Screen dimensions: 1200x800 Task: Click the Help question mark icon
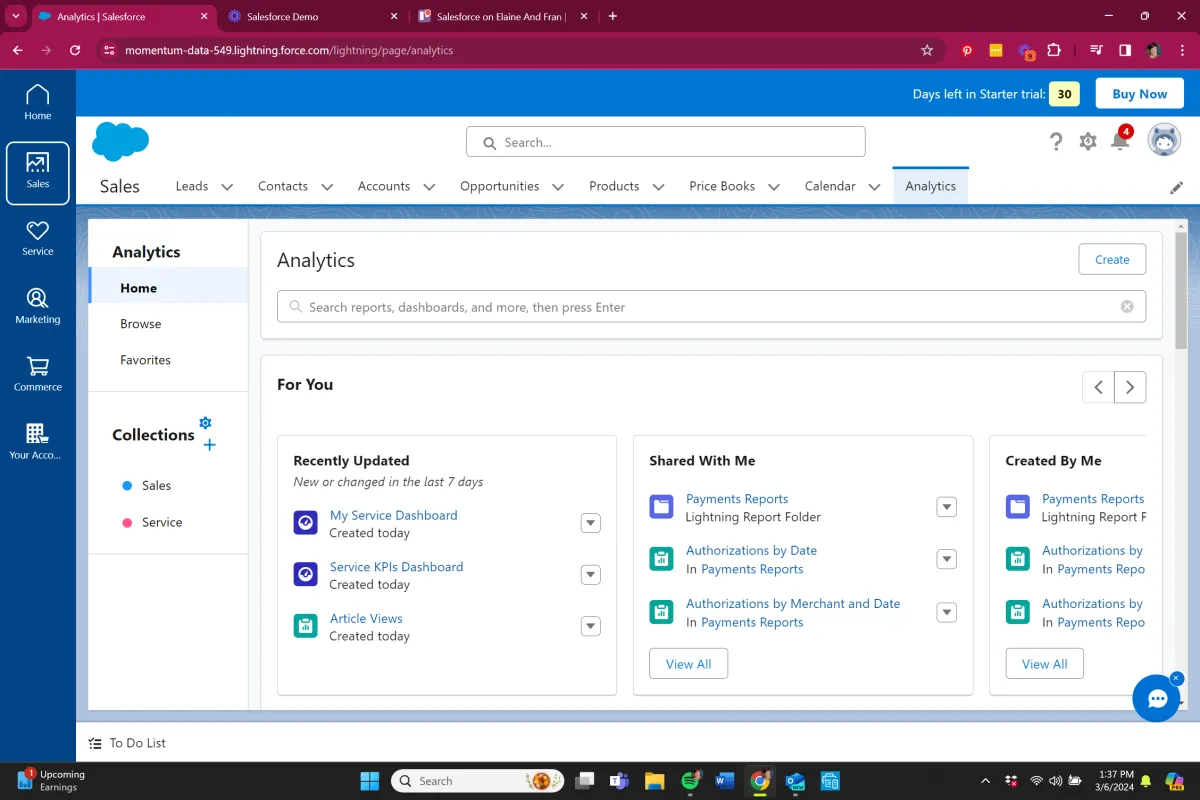(x=1056, y=142)
